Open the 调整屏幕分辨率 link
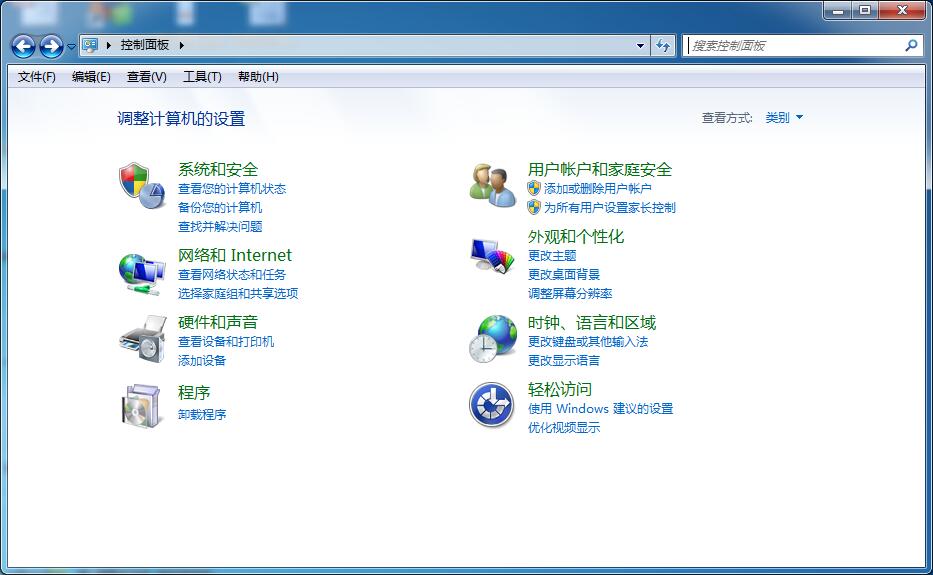The width and height of the screenshot is (933, 575). click(570, 293)
